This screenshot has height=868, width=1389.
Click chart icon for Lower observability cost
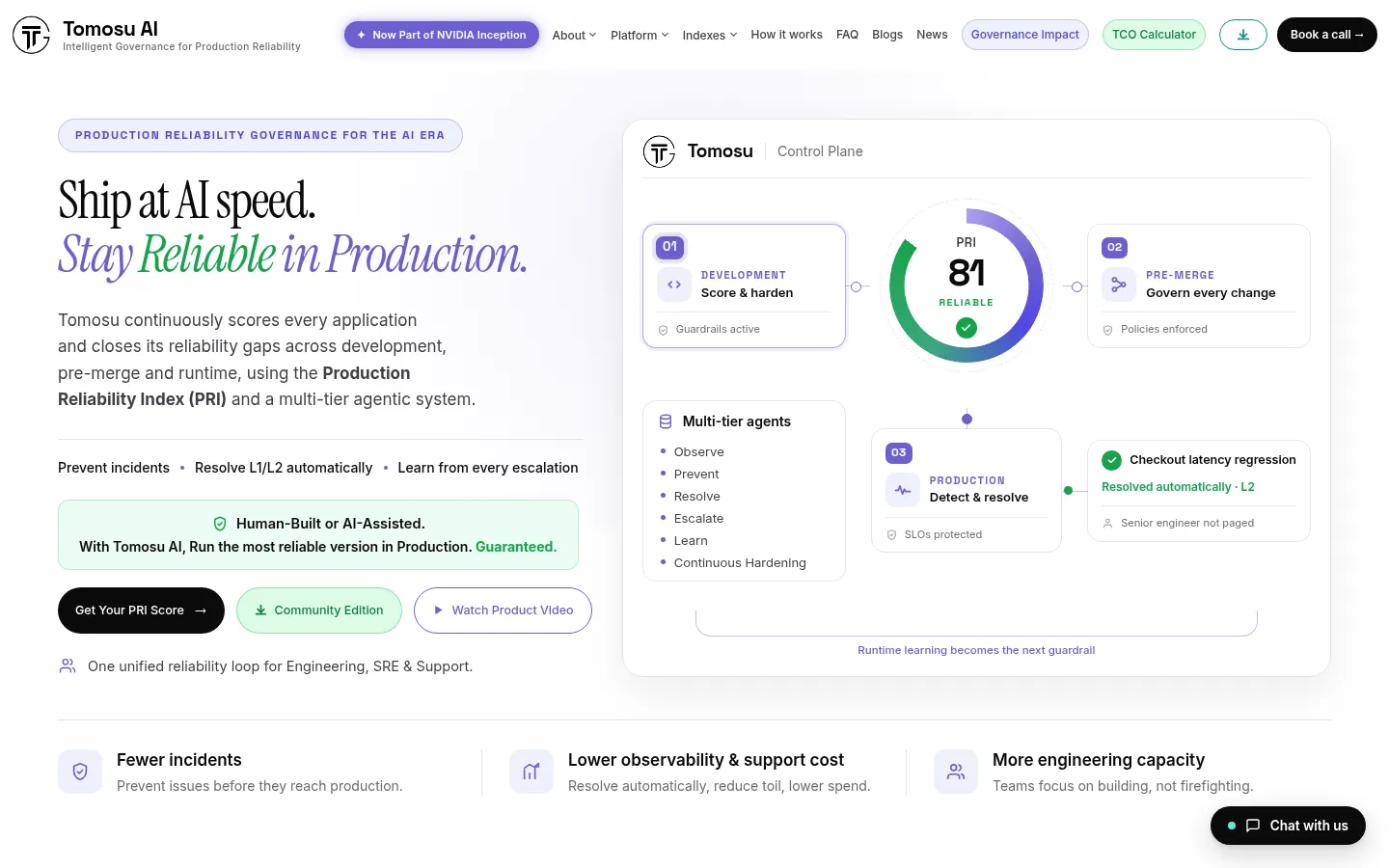531,772
